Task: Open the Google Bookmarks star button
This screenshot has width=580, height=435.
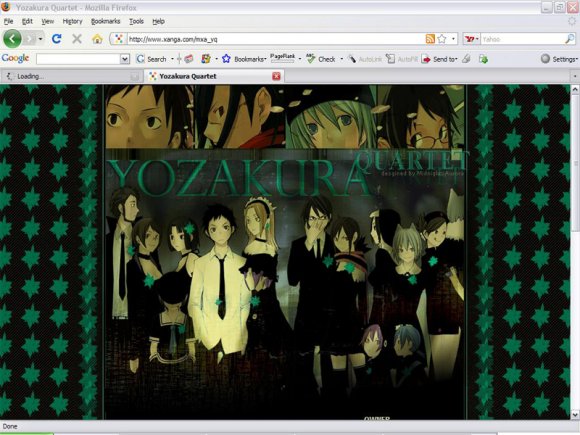Action: pyautogui.click(x=243, y=59)
